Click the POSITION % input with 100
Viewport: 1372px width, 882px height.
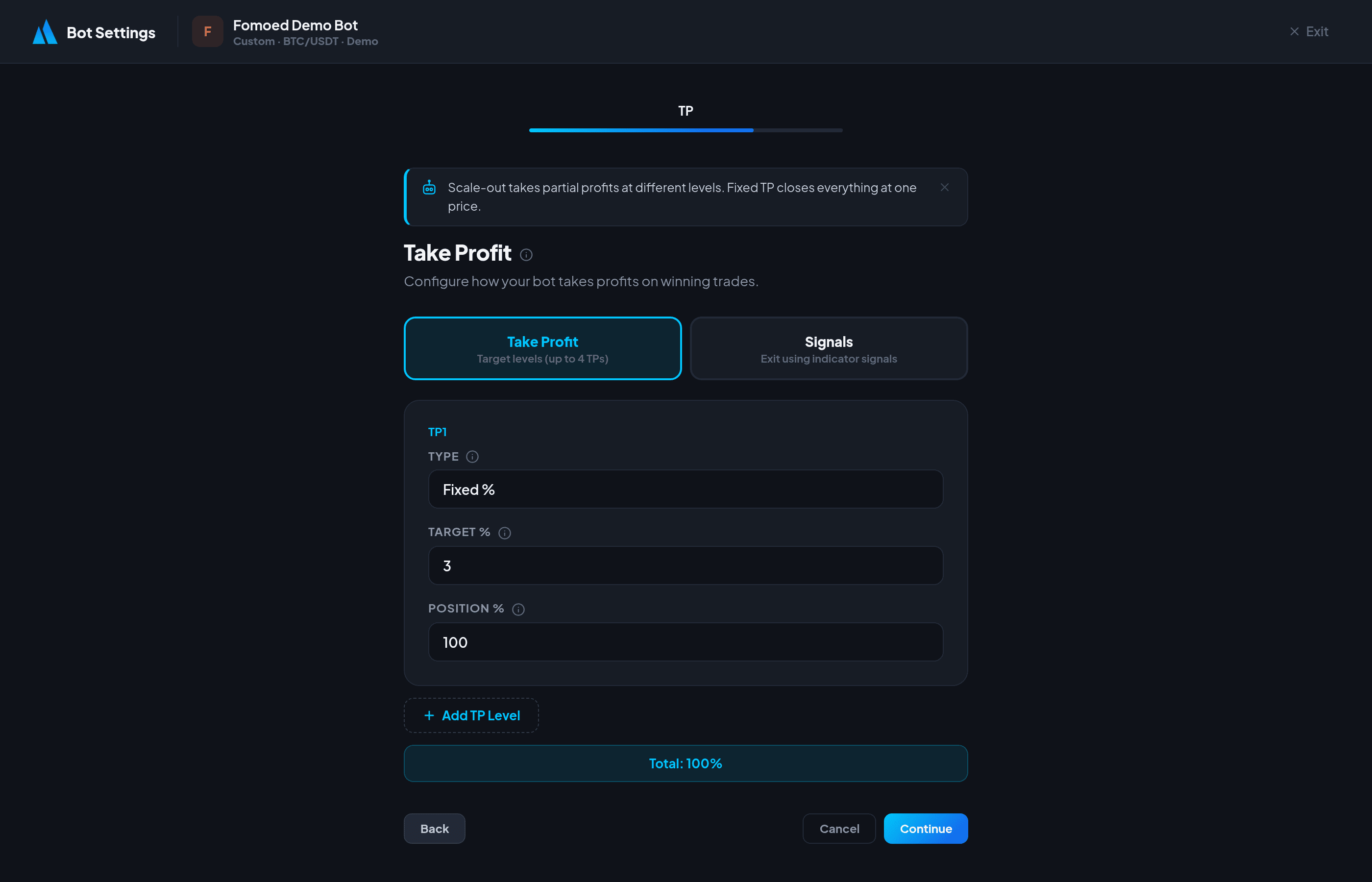[x=686, y=641]
